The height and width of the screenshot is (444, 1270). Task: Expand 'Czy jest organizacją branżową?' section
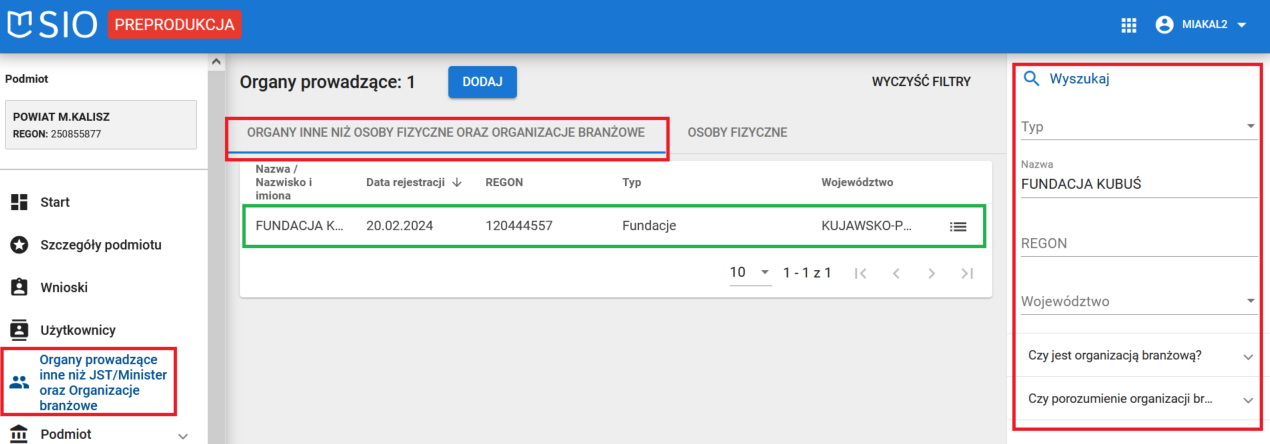[1138, 356]
